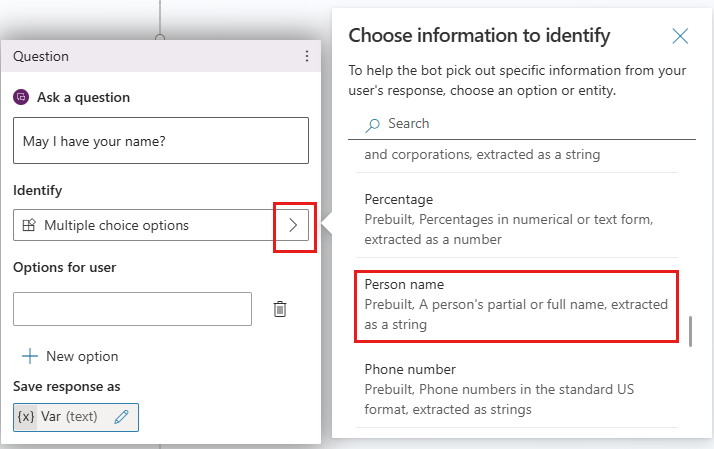Click the plus icon beside New option

pos(29,356)
